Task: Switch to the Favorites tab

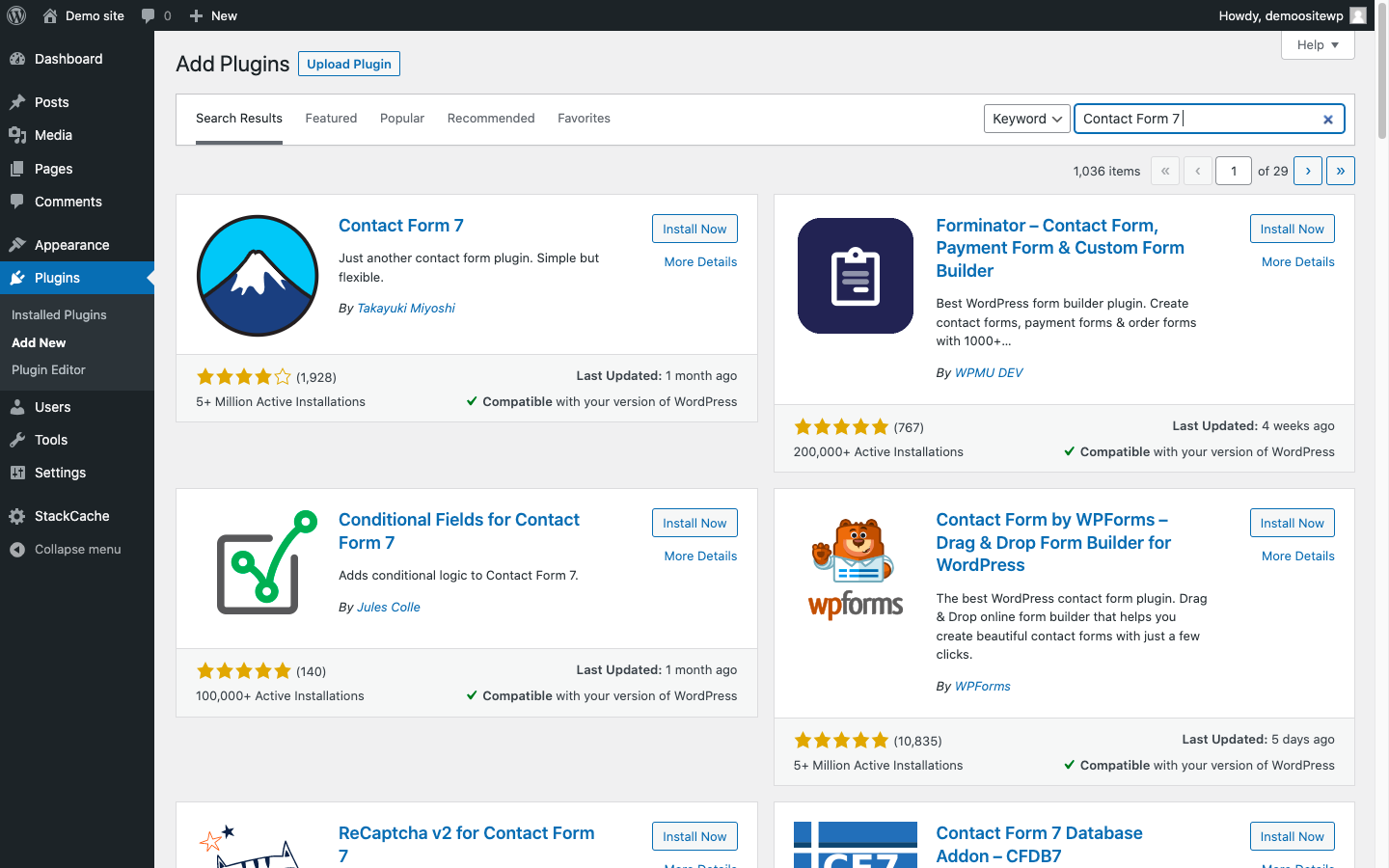Action: [x=584, y=118]
